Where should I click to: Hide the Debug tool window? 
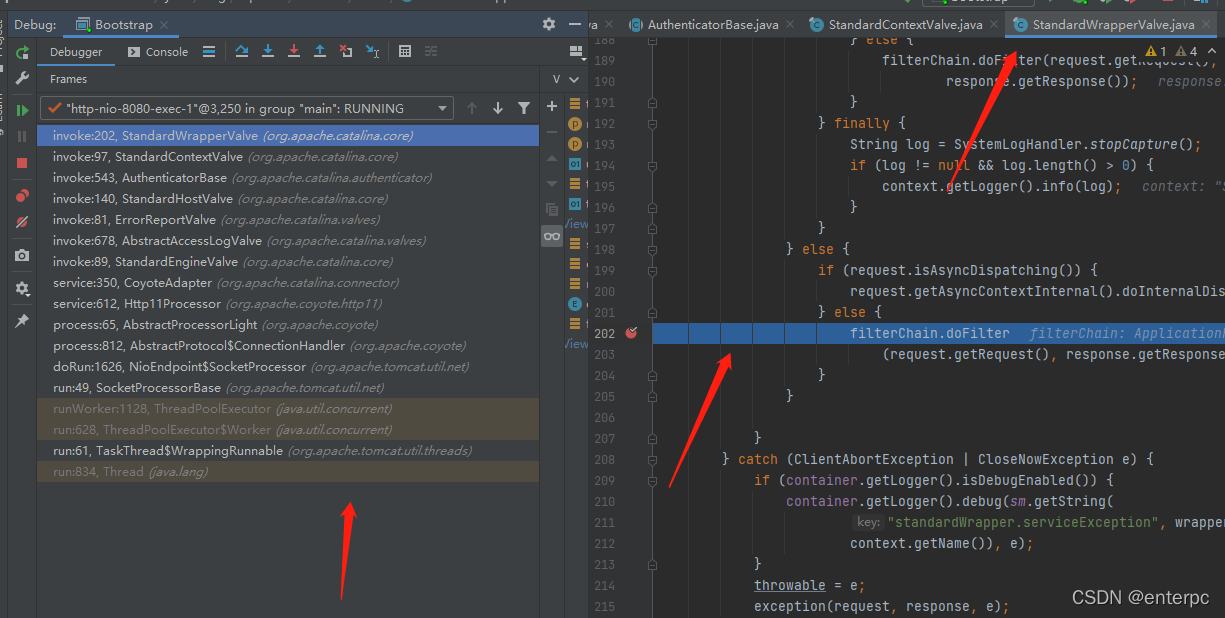click(574, 24)
